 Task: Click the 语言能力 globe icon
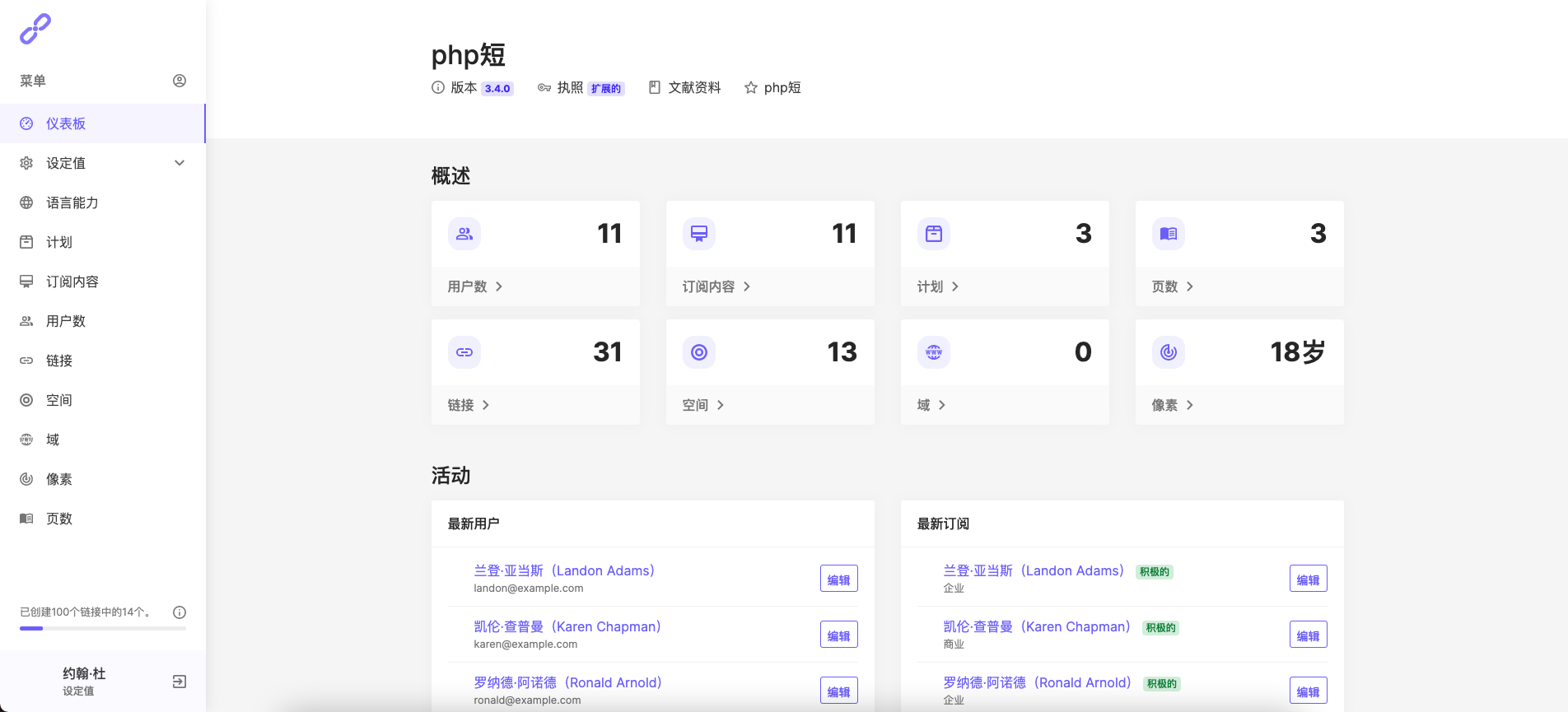click(x=26, y=202)
